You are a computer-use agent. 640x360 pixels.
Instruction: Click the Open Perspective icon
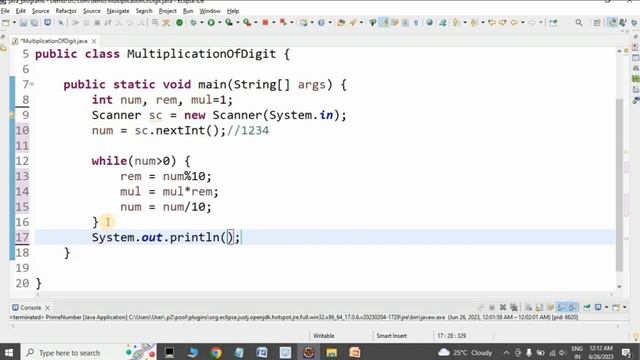[x=597, y=23]
